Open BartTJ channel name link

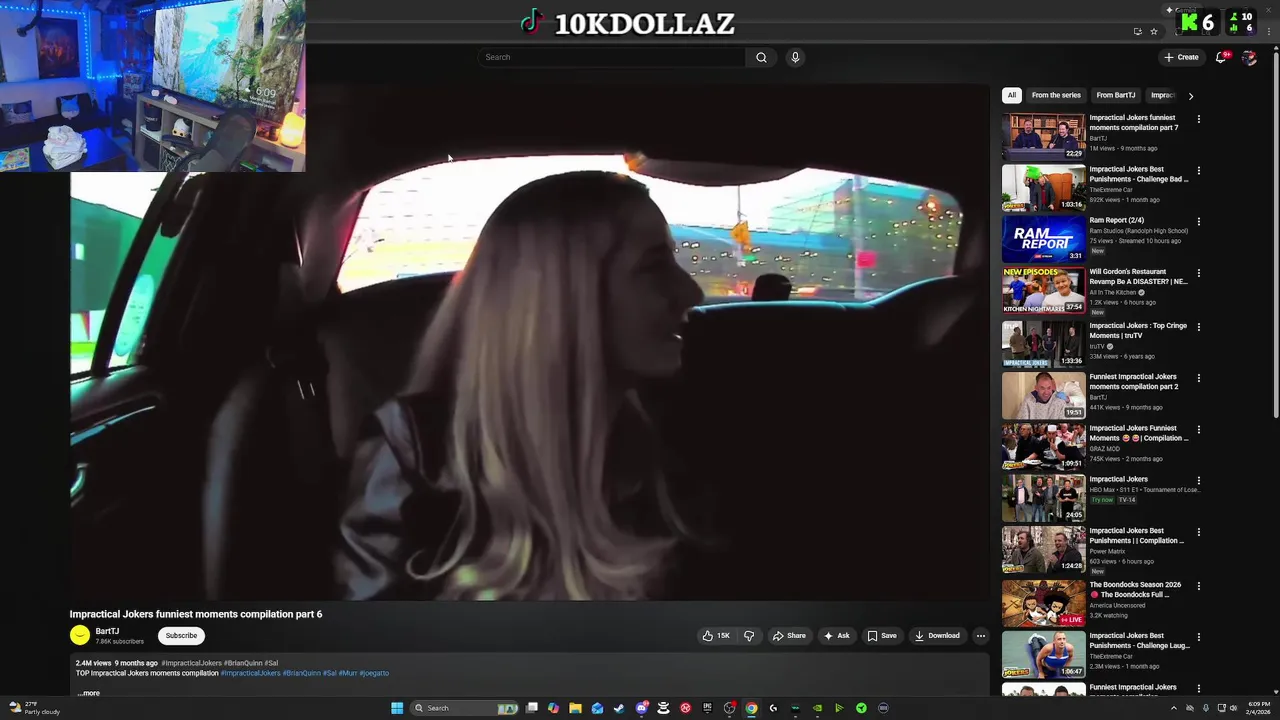pyautogui.click(x=107, y=631)
